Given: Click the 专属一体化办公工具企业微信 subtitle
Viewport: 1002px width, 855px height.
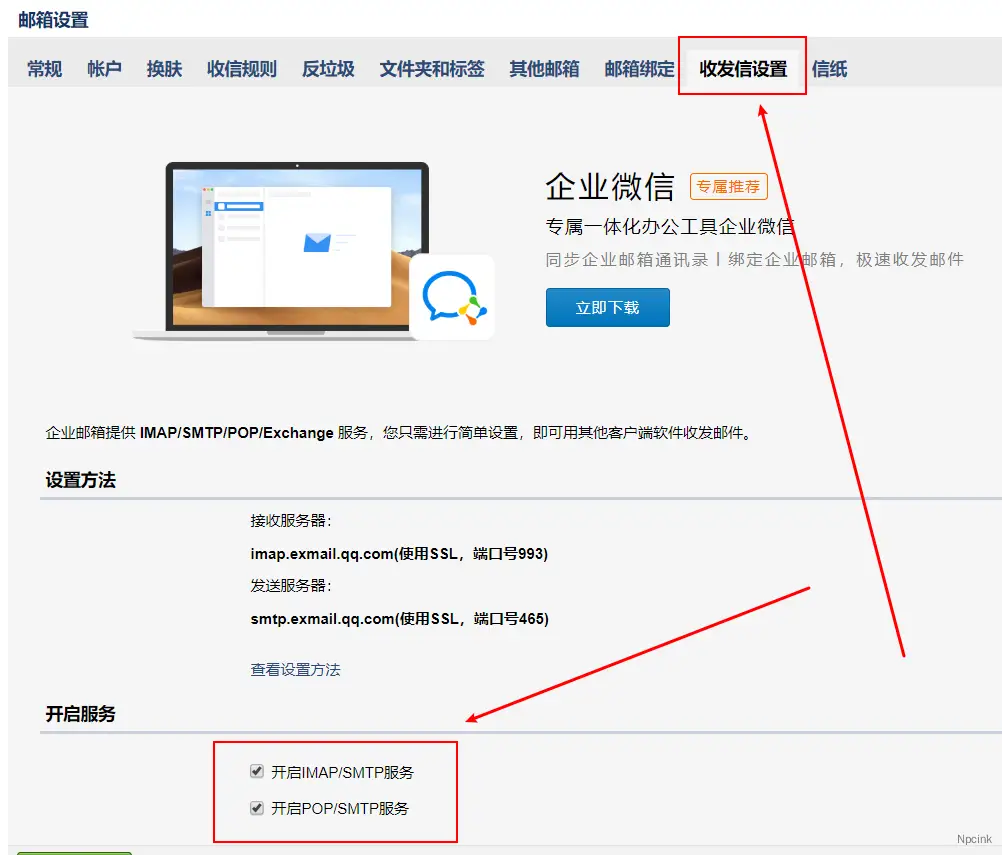Looking at the screenshot, I should pos(670,226).
